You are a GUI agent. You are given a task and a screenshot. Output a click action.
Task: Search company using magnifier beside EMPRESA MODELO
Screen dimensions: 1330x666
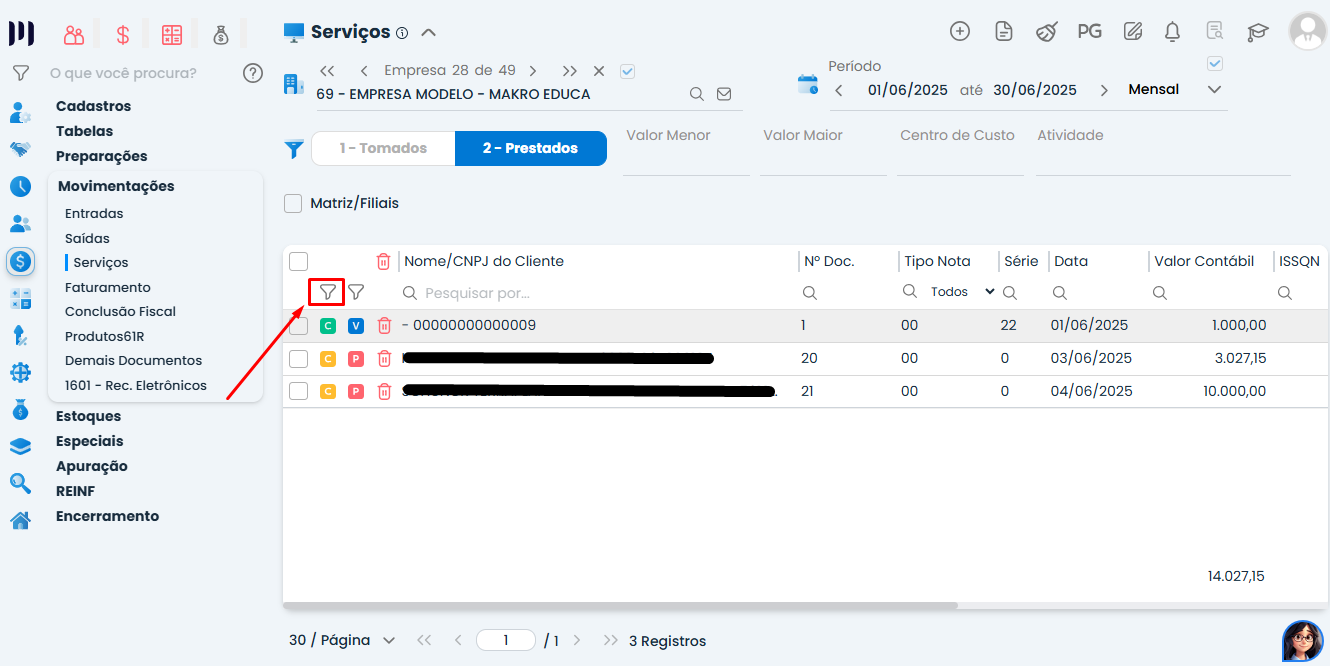(697, 94)
